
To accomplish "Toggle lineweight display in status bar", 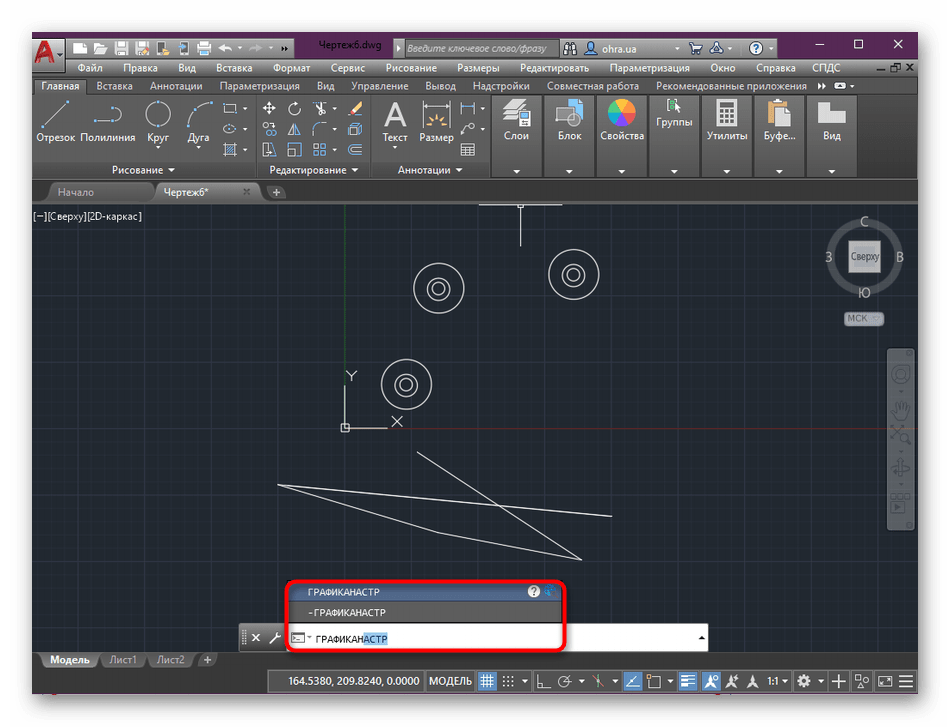I will pyautogui.click(x=688, y=682).
